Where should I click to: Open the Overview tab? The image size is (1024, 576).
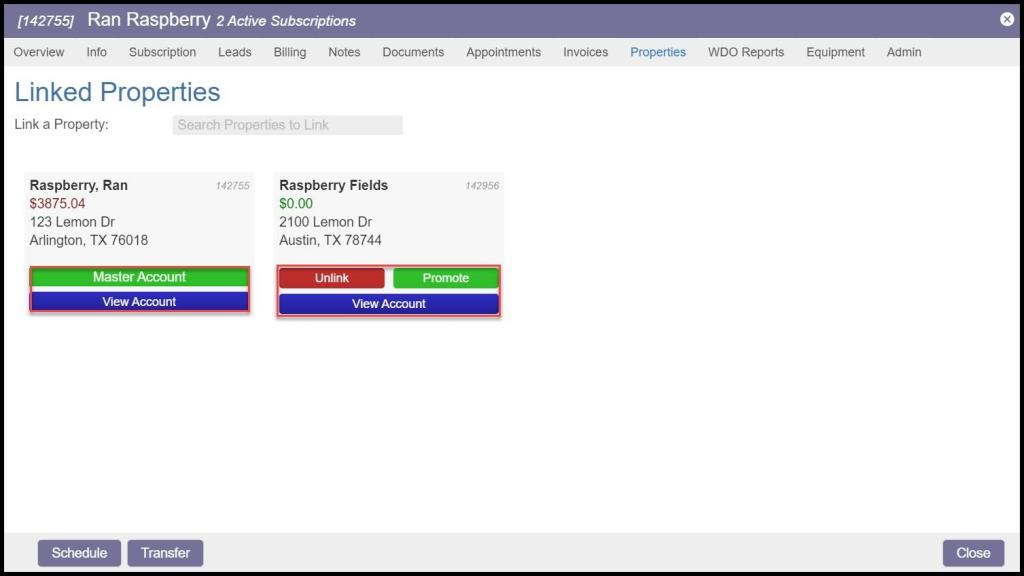pyautogui.click(x=39, y=52)
